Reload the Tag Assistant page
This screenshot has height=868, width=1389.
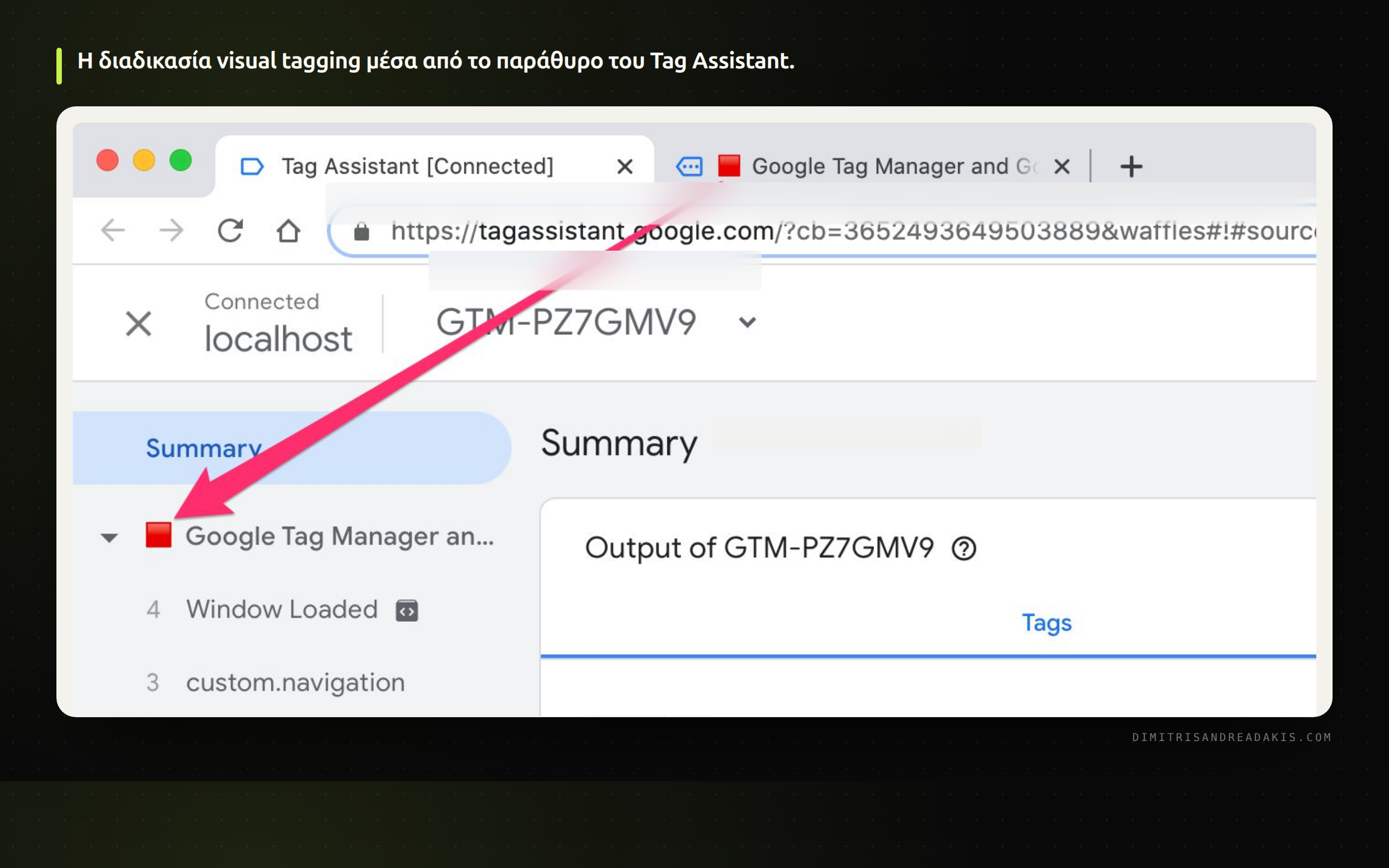(x=230, y=231)
